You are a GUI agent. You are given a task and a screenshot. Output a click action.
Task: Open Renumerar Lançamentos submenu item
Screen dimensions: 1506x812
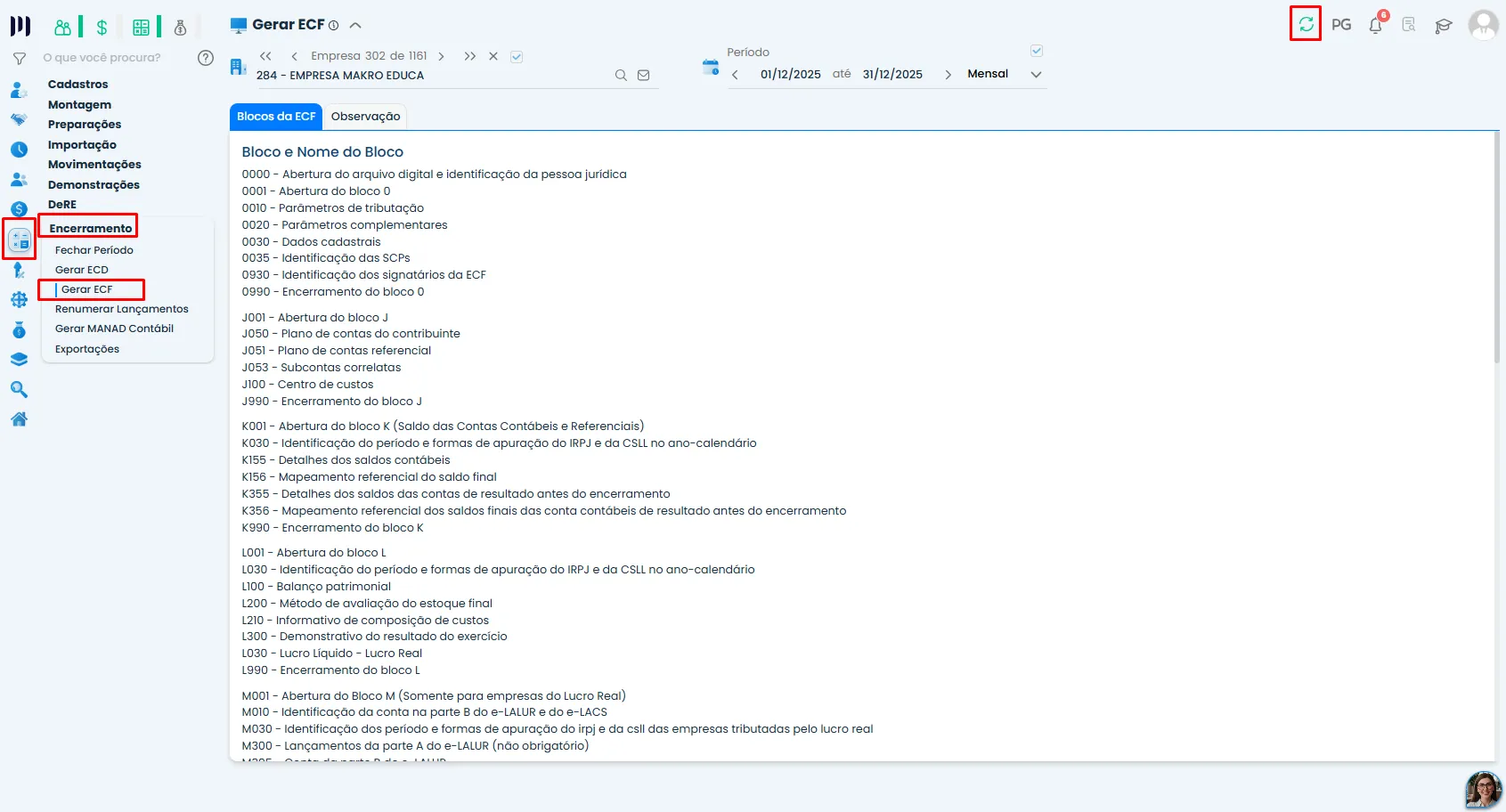[122, 309]
